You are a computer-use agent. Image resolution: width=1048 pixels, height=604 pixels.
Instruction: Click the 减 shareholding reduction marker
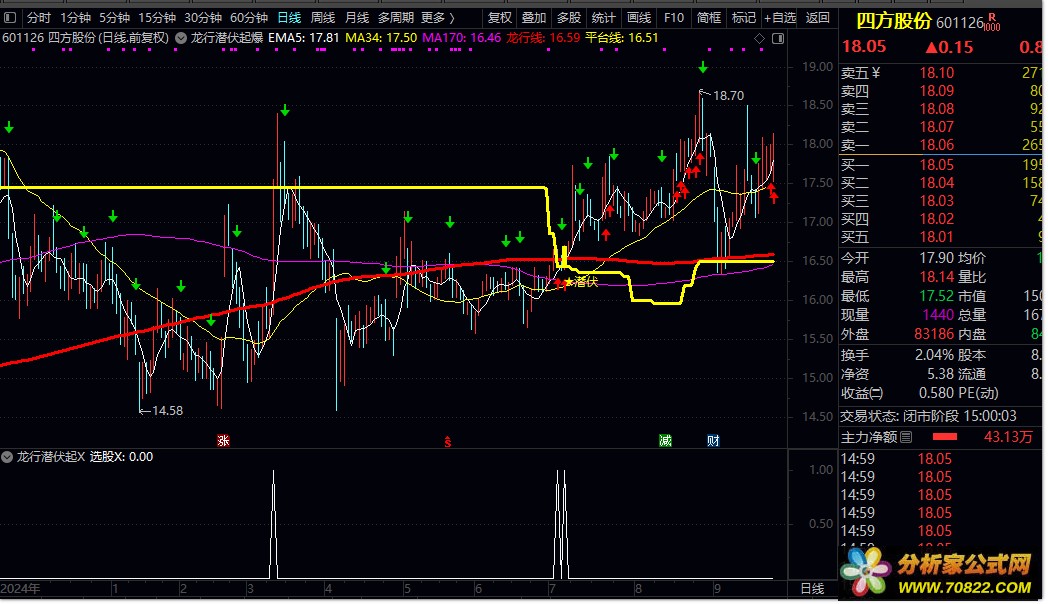coord(665,440)
